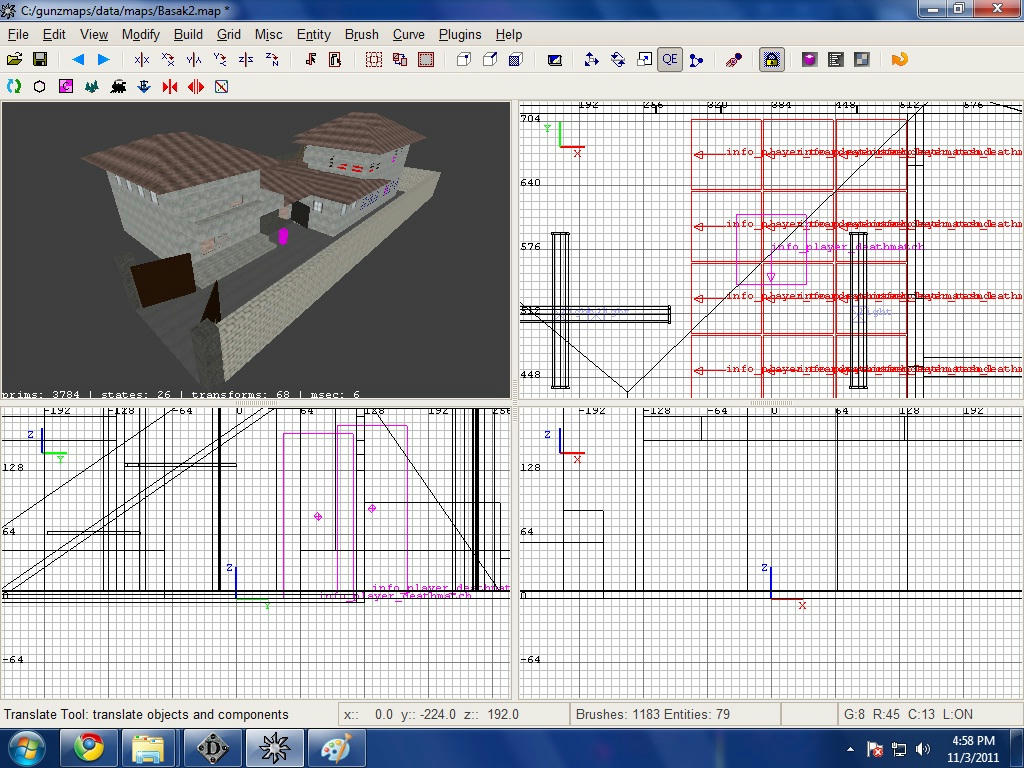Toggle the QE resize tool button
The height and width of the screenshot is (768, 1024).
tap(669, 60)
